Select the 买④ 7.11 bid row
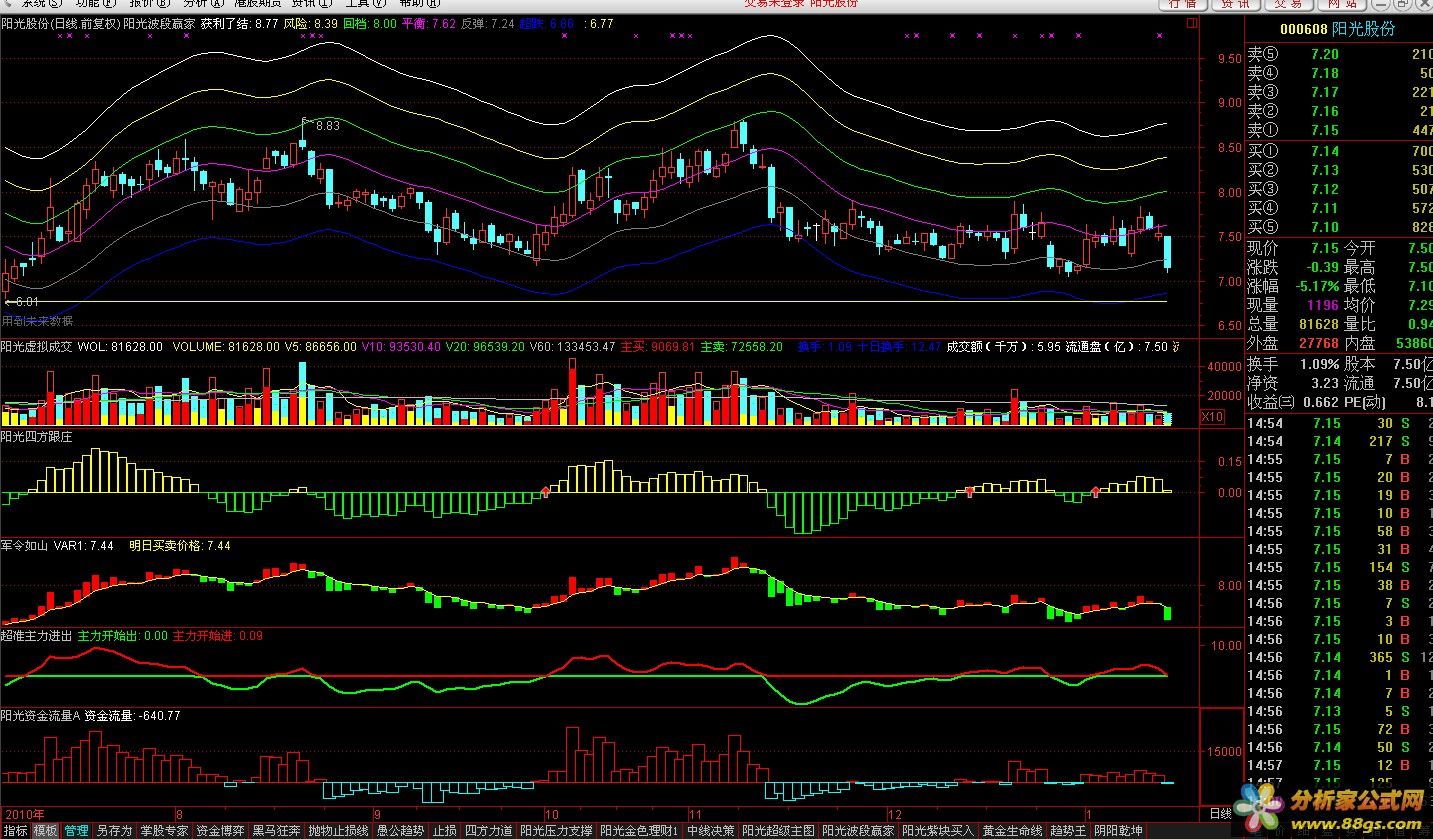 [x=1339, y=208]
